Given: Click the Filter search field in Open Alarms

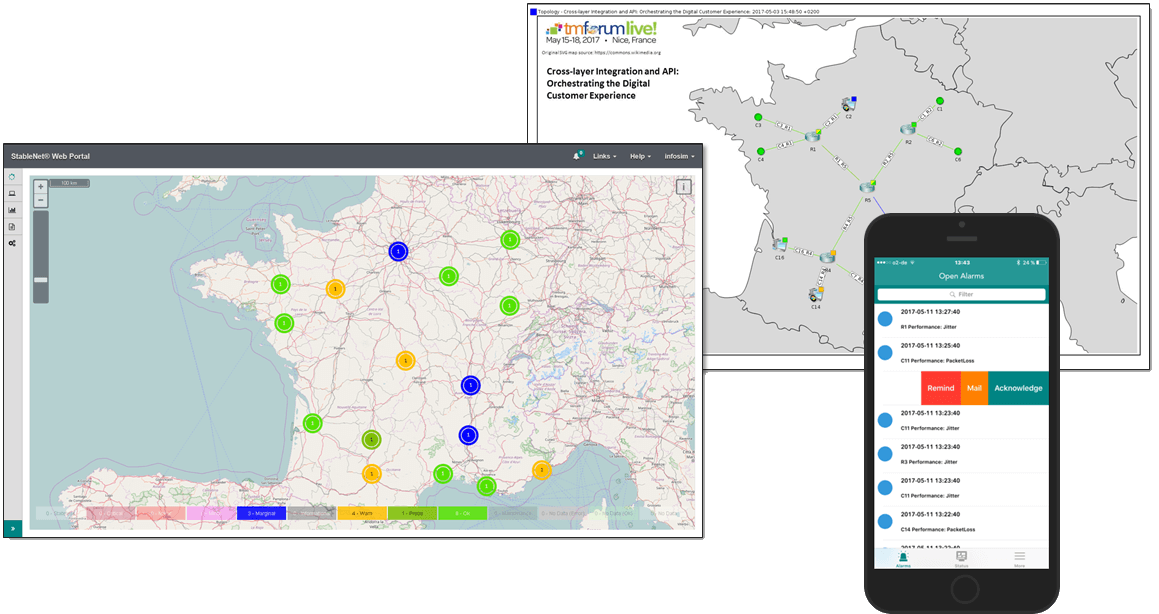Looking at the screenshot, I should coord(962,294).
